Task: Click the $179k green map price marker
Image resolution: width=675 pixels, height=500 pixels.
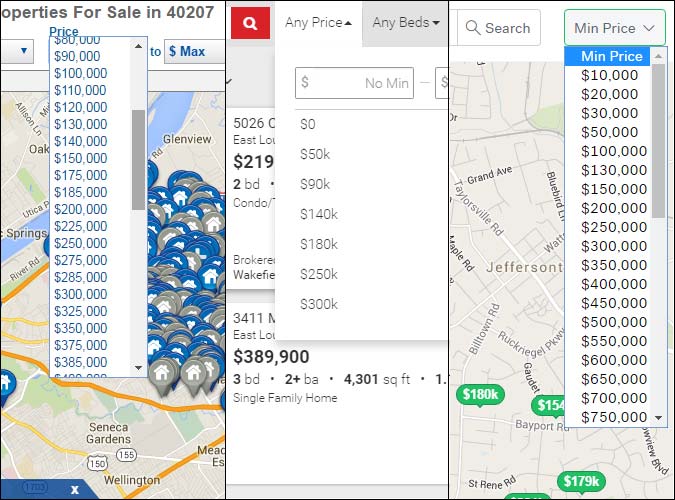Action: (579, 483)
